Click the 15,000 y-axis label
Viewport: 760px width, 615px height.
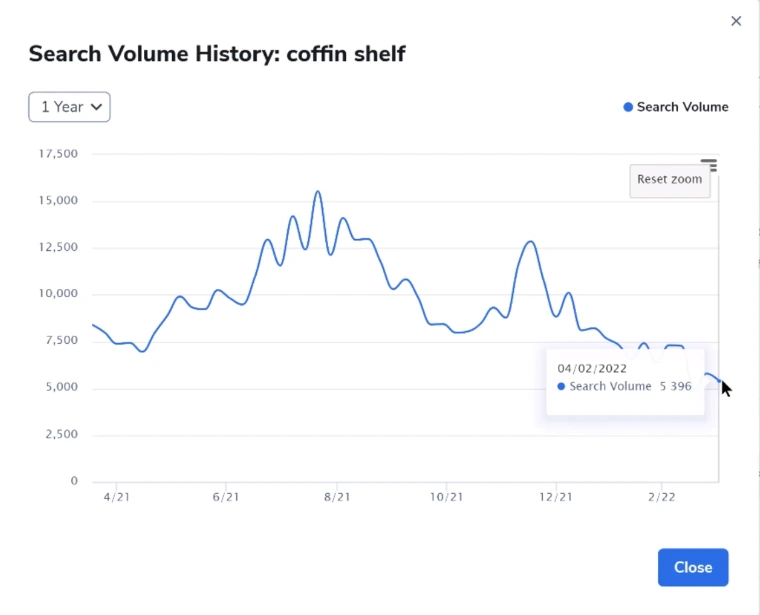point(58,201)
